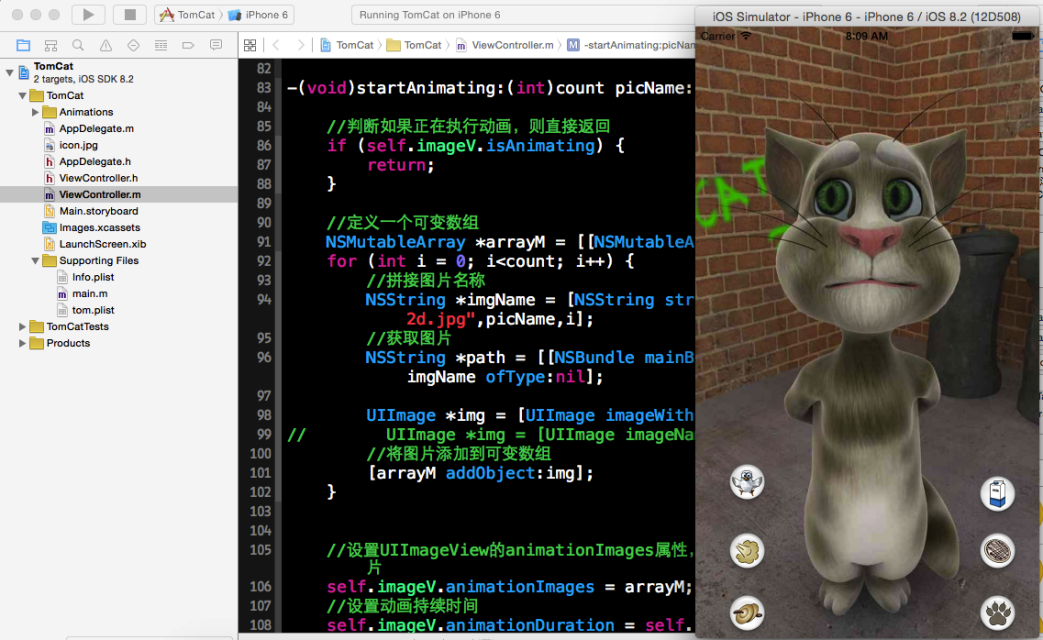This screenshot has width=1043, height=640.
Task: Click the simulator status bar time 8:09 AM
Action: click(866, 36)
